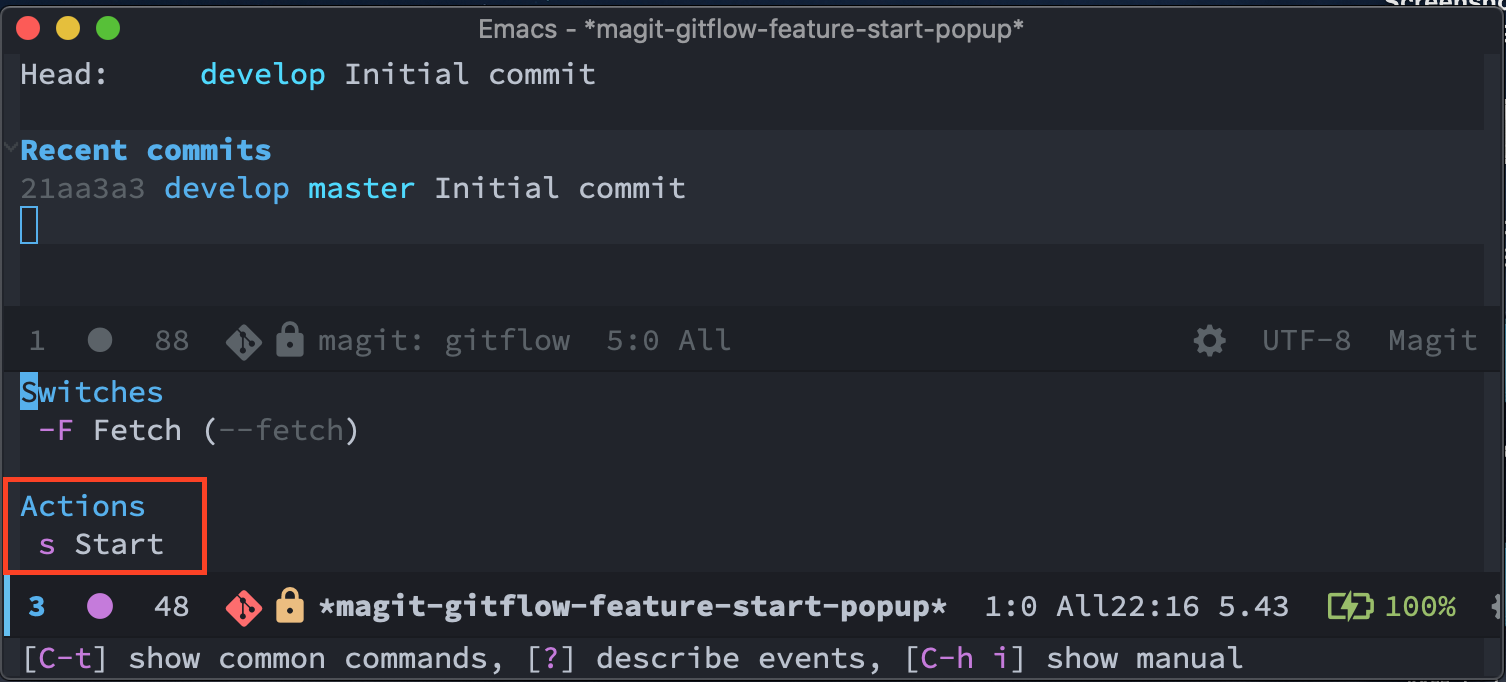Collapse the Recent commits section arrow
1506x682 pixels.
pyautogui.click(x=9, y=149)
